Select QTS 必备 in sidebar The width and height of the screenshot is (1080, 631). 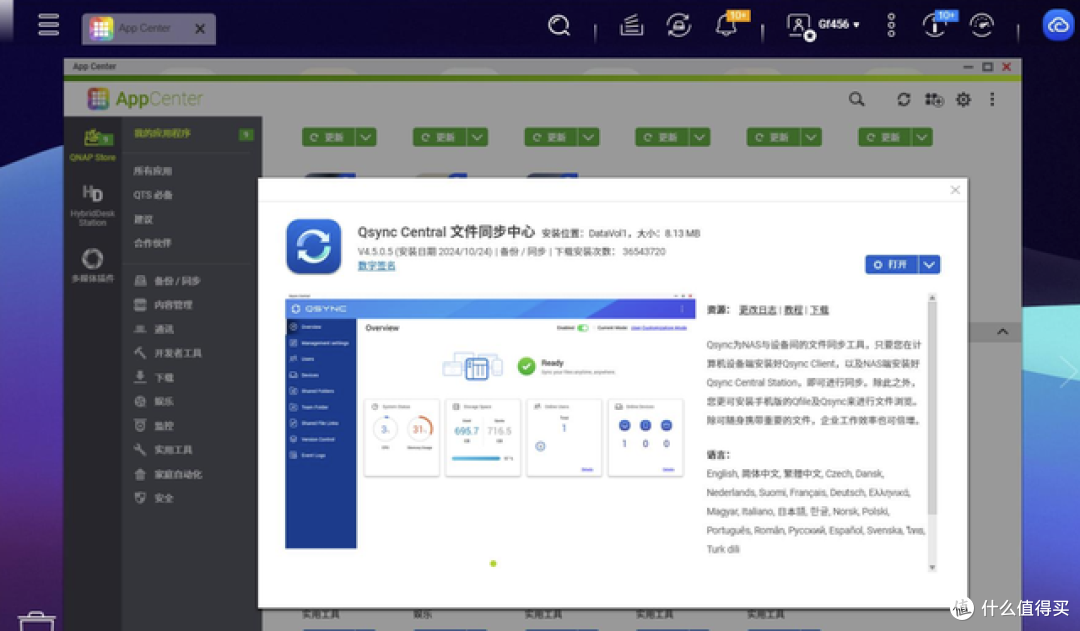click(153, 195)
